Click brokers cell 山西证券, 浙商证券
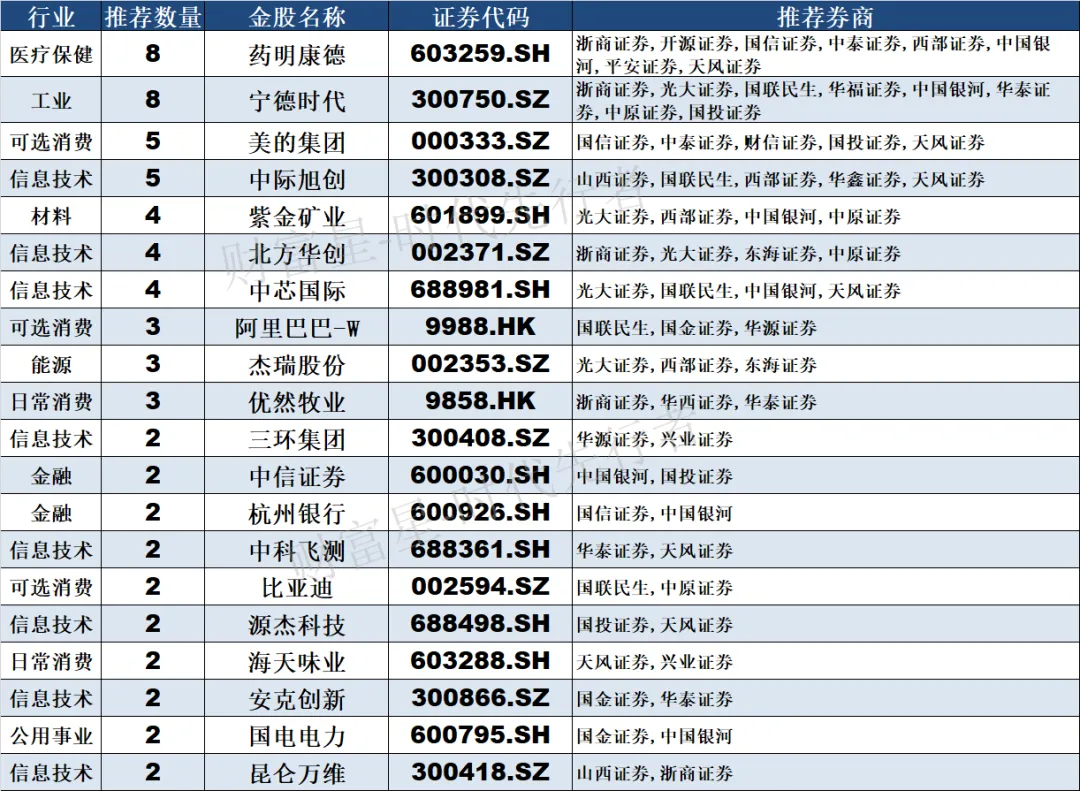Screen dimensions: 1080x791 tap(825, 774)
